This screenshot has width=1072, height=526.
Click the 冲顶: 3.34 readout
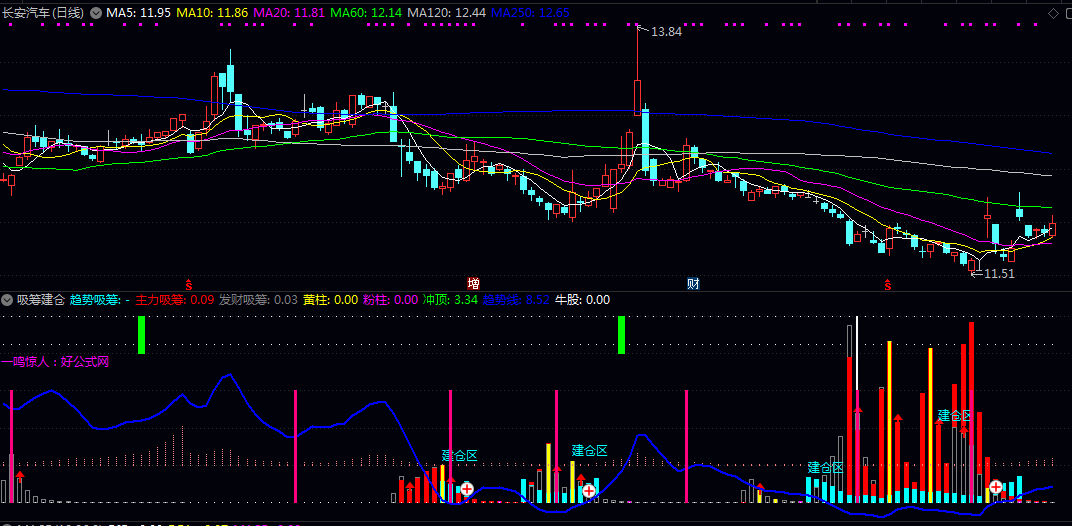pos(450,300)
